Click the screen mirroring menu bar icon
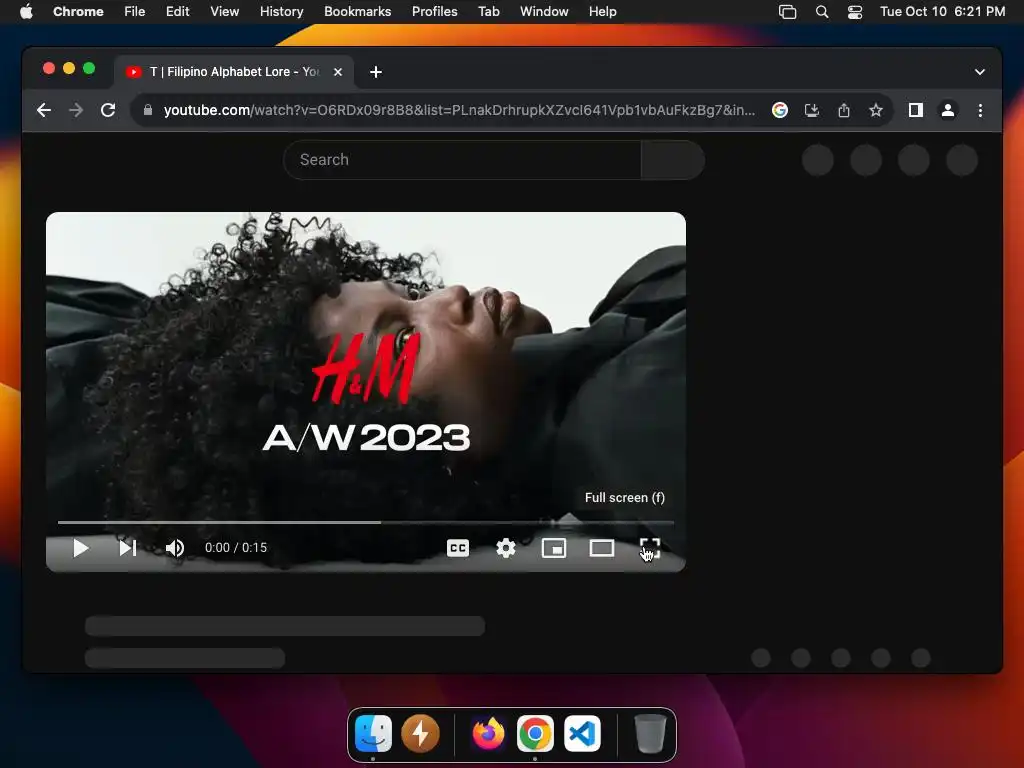This screenshot has height=768, width=1024. click(788, 12)
